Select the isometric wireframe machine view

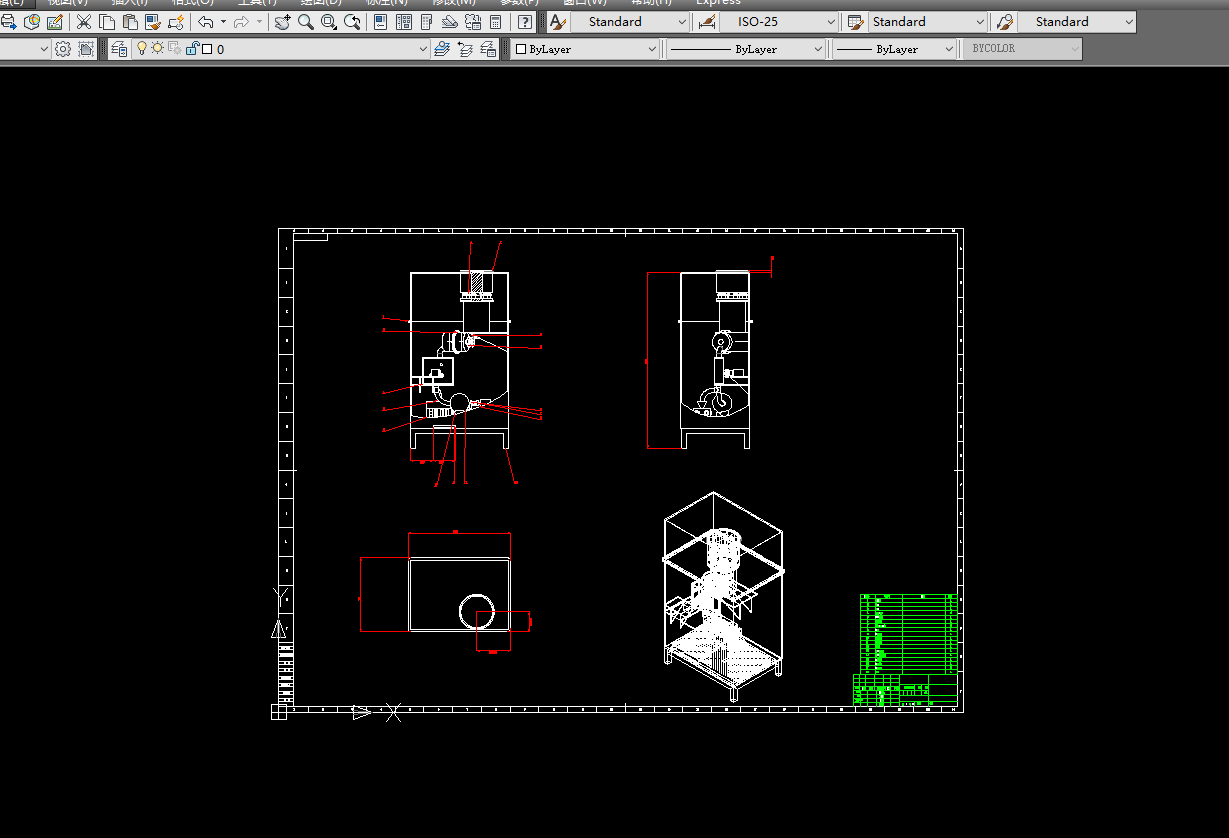[x=723, y=596]
